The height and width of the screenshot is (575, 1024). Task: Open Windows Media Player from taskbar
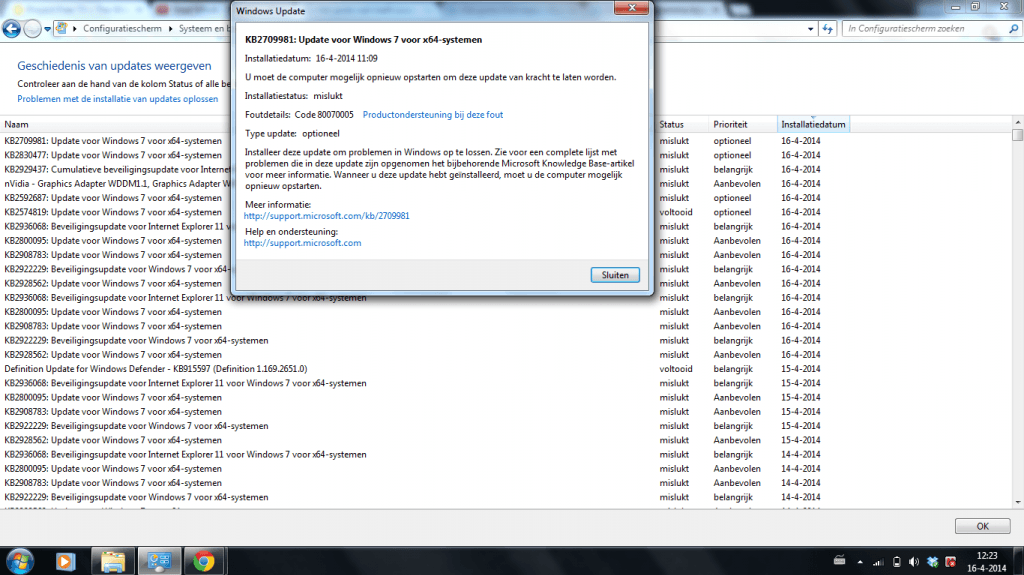(65, 561)
